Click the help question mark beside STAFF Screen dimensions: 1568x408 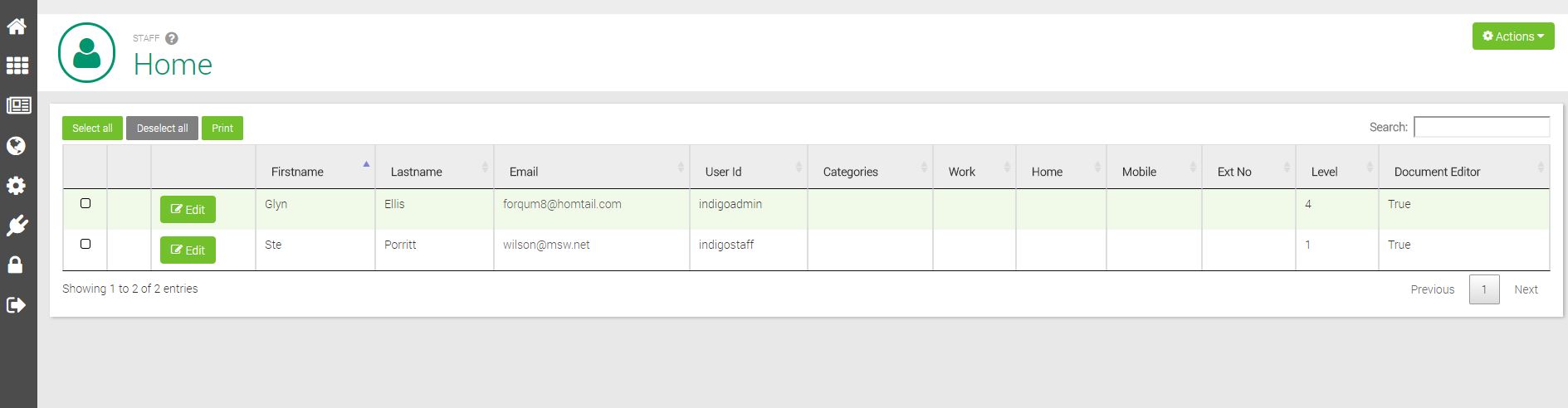[x=172, y=38]
